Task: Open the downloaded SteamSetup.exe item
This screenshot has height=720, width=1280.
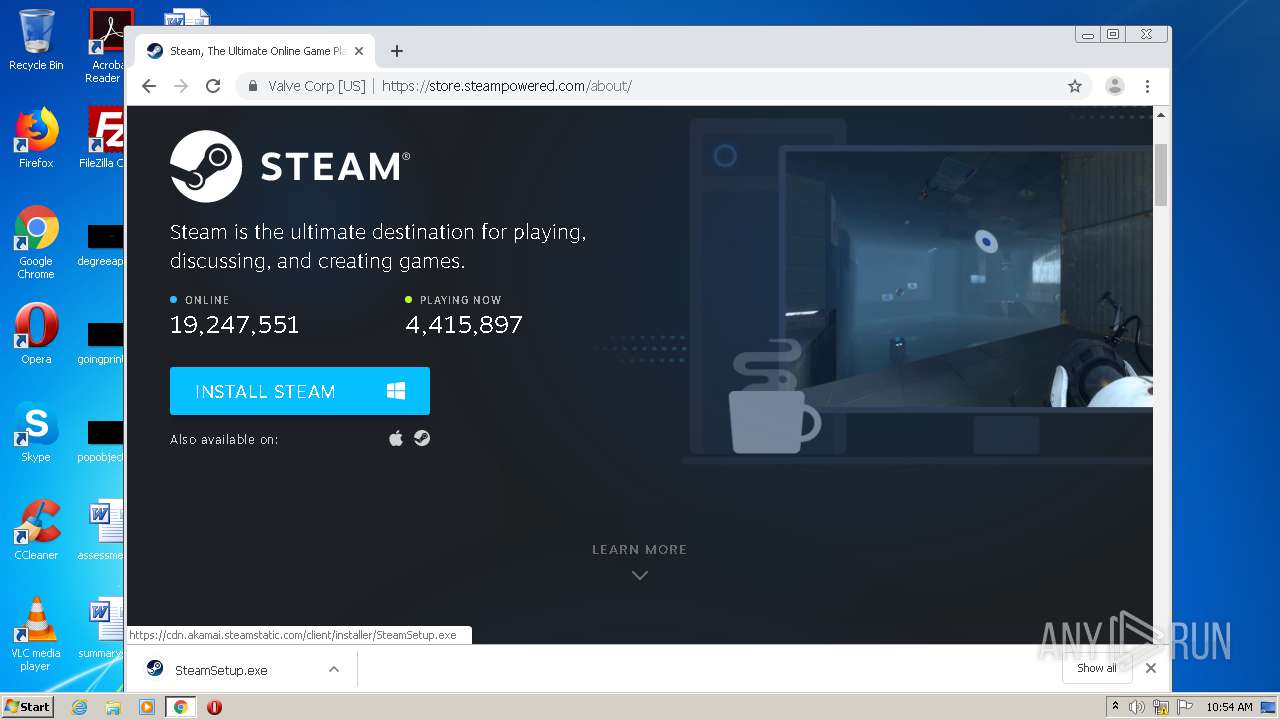Action: tap(222, 670)
